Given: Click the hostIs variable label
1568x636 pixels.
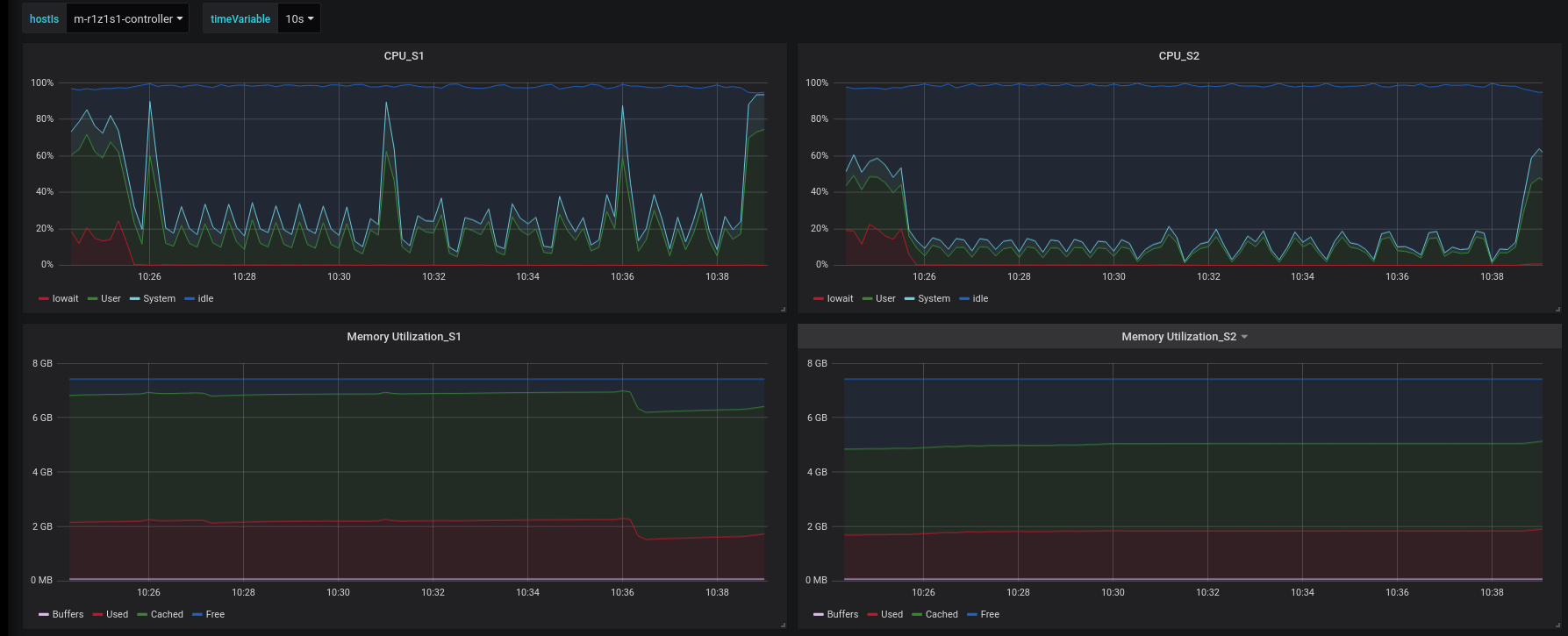Looking at the screenshot, I should [x=44, y=18].
